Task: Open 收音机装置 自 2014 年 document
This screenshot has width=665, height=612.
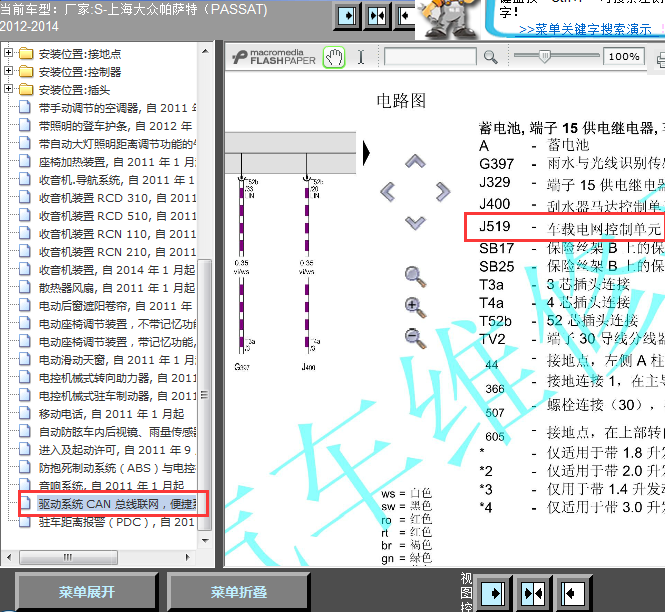Action: pyautogui.click(x=117, y=270)
